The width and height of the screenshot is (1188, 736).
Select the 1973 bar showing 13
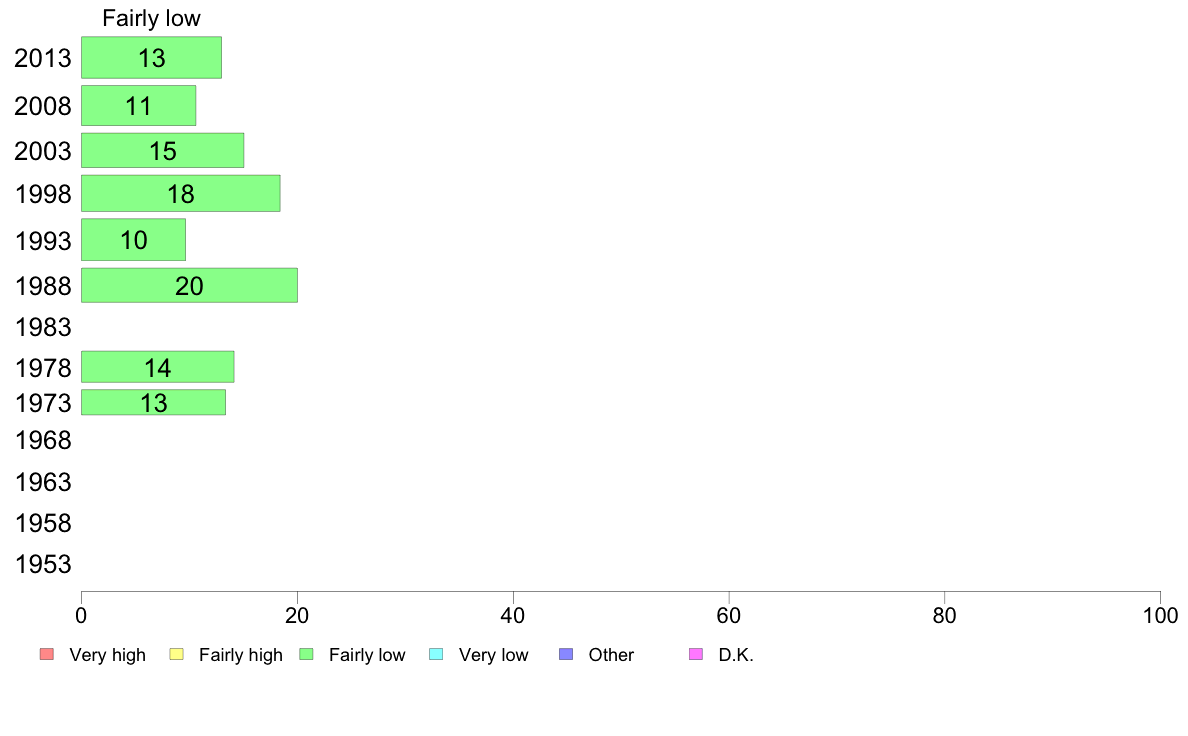(154, 402)
